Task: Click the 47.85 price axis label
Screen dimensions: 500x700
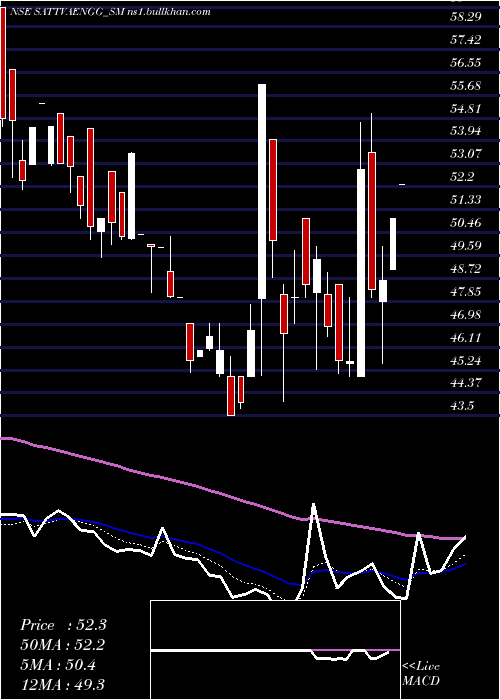Action: (x=466, y=292)
